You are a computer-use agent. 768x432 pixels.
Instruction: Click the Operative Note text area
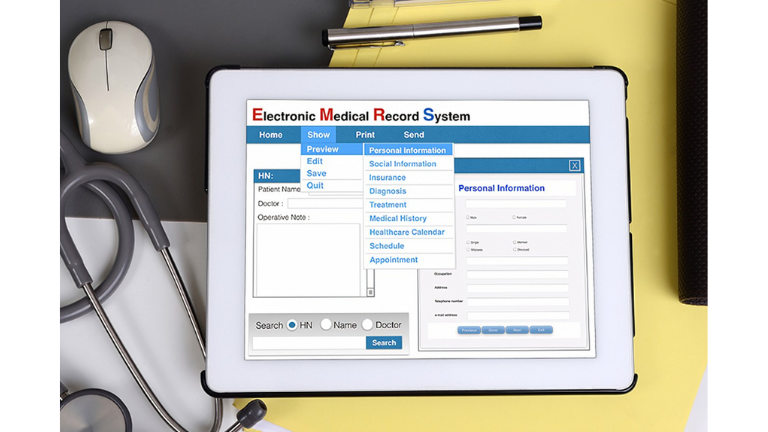tap(308, 259)
